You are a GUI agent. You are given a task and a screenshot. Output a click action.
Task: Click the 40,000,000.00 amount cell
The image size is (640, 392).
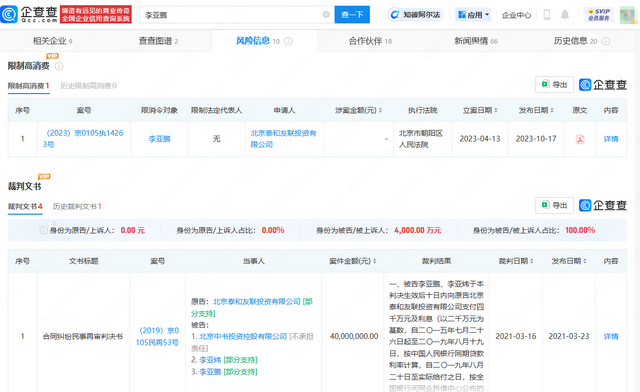pyautogui.click(x=354, y=336)
